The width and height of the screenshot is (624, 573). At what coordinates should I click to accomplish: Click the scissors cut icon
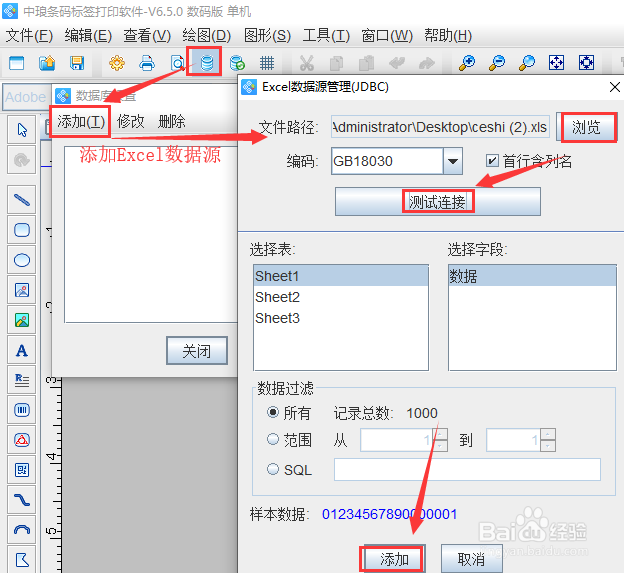coord(306,63)
